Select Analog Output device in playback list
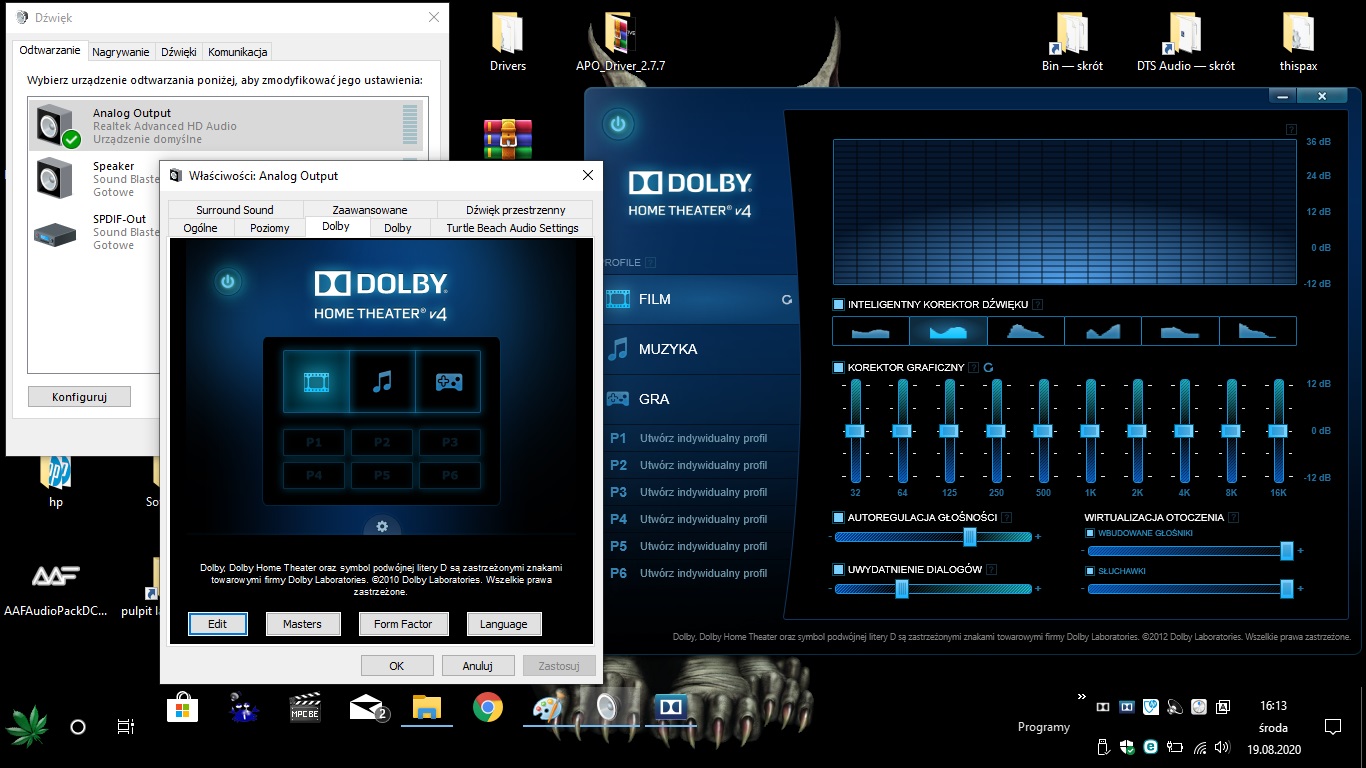 pyautogui.click(x=226, y=126)
